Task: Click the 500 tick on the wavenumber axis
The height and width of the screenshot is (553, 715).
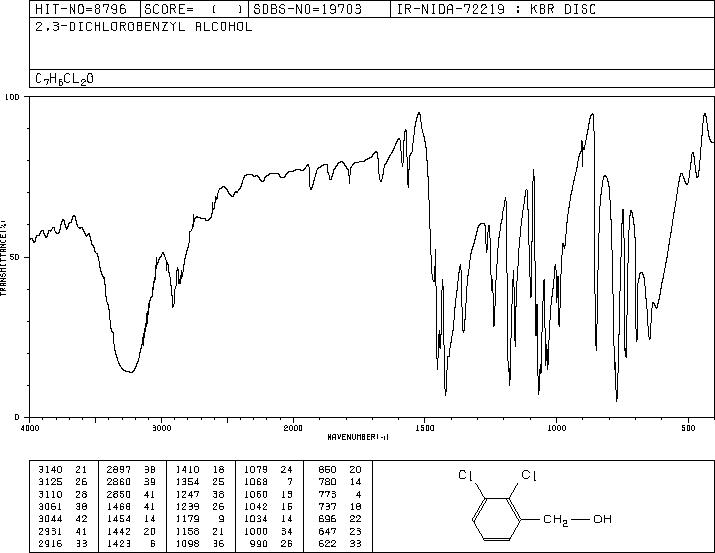Action: tap(689, 428)
